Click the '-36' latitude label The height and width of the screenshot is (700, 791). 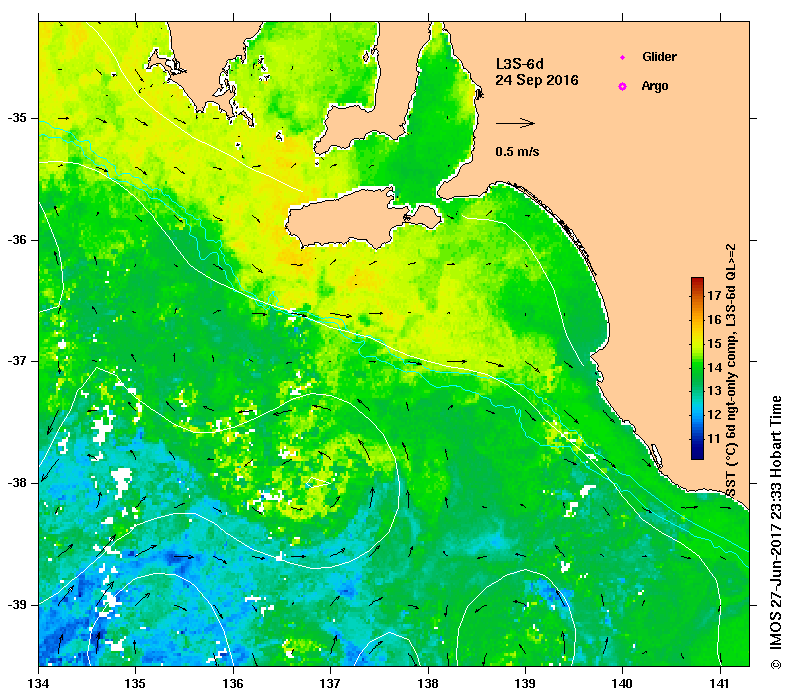[x=17, y=240]
